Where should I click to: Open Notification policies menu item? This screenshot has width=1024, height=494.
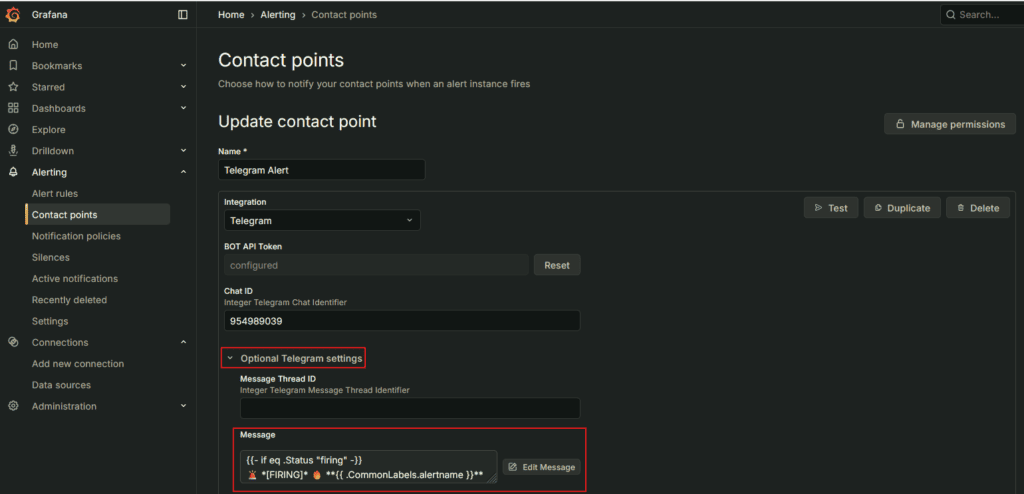pos(76,236)
